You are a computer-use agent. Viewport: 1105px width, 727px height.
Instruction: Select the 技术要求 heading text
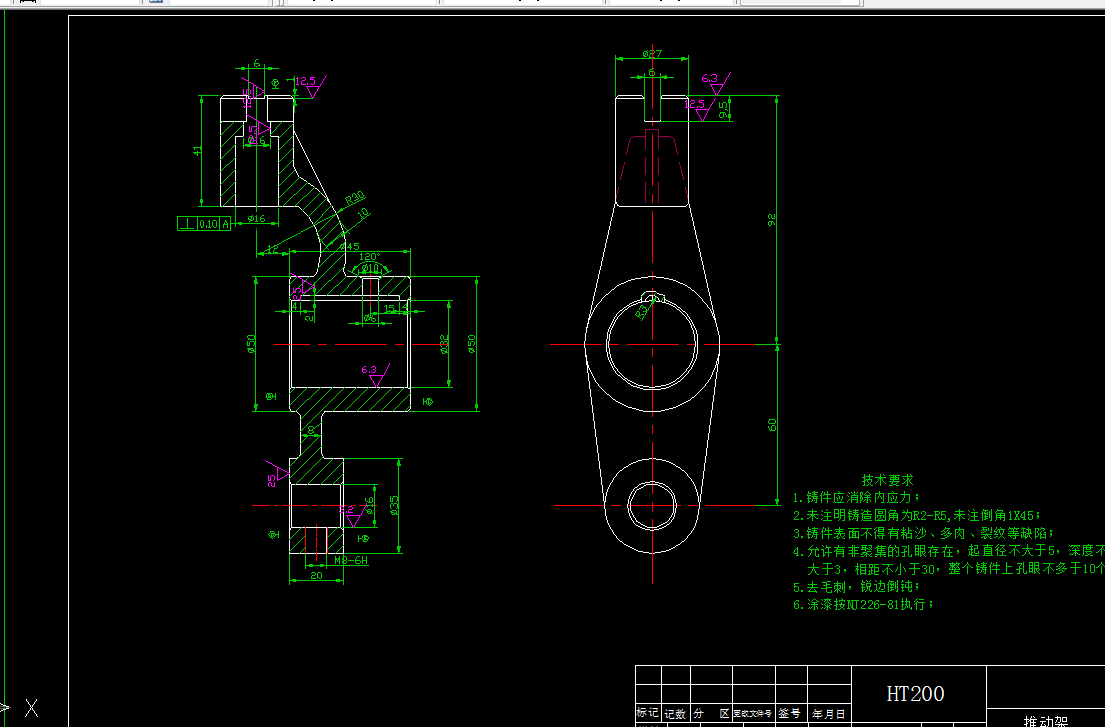(887, 480)
